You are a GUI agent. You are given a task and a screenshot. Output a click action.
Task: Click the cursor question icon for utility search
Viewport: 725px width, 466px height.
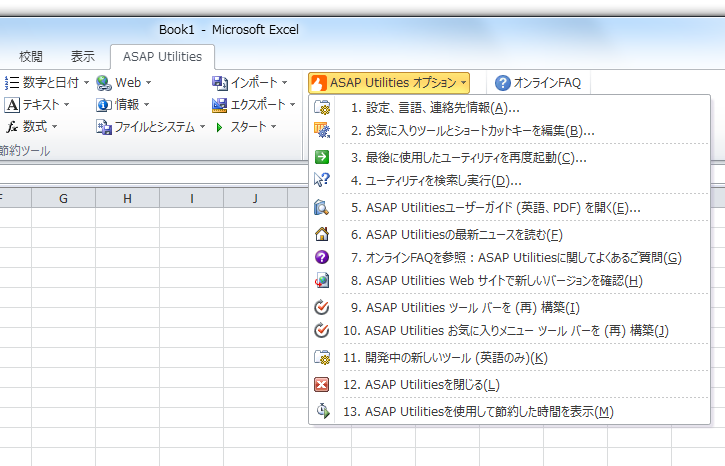[x=322, y=180]
